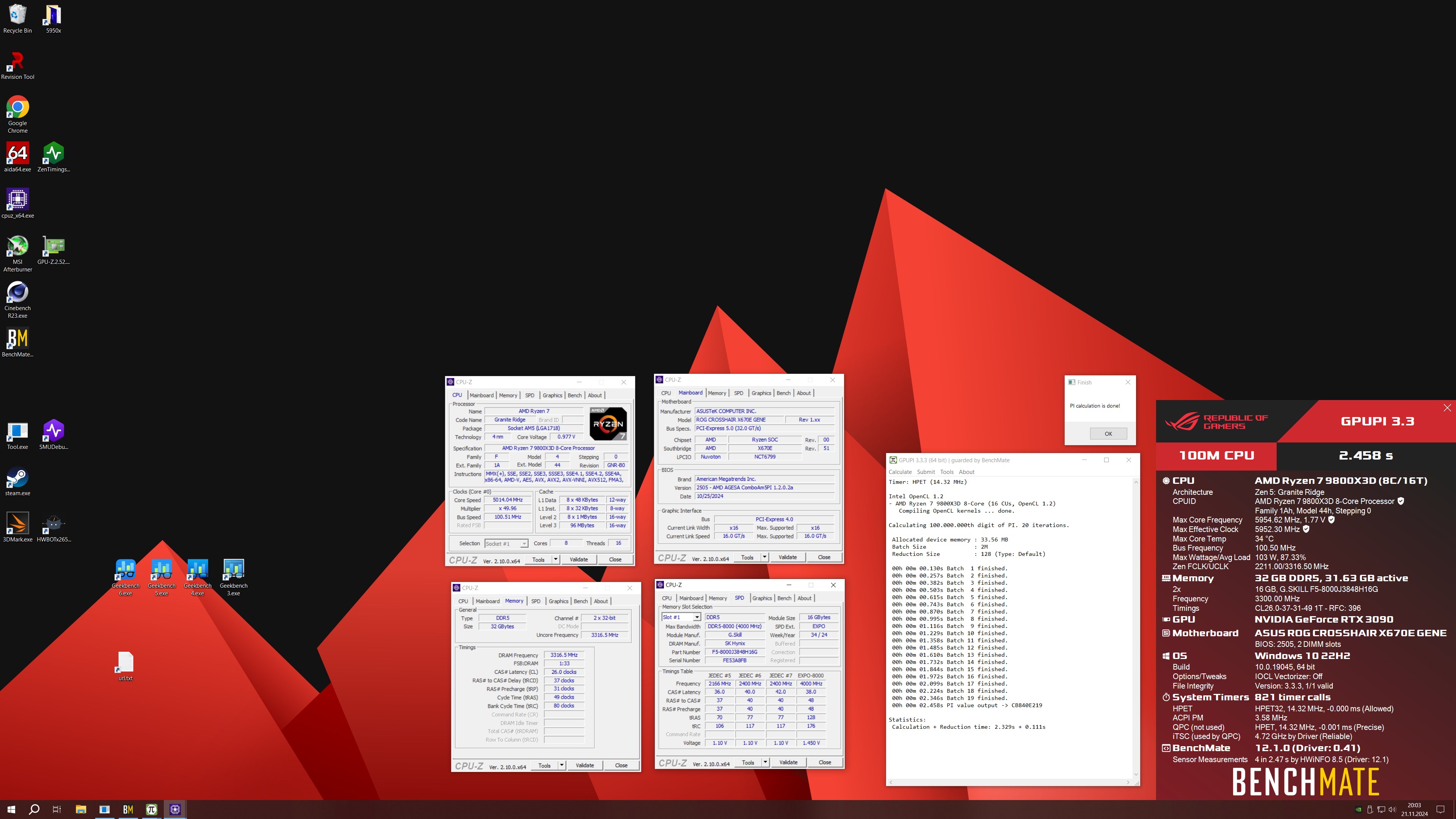Open the BenchMate desktop shortcut
The width and height of the screenshot is (1456, 819).
(x=17, y=342)
